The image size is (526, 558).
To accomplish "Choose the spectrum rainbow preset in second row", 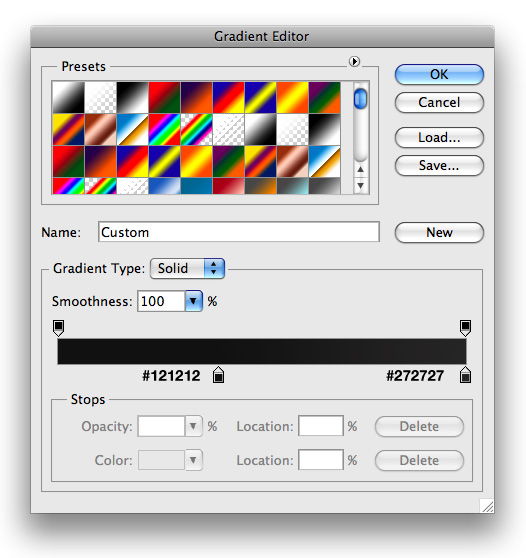I will 164,130.
